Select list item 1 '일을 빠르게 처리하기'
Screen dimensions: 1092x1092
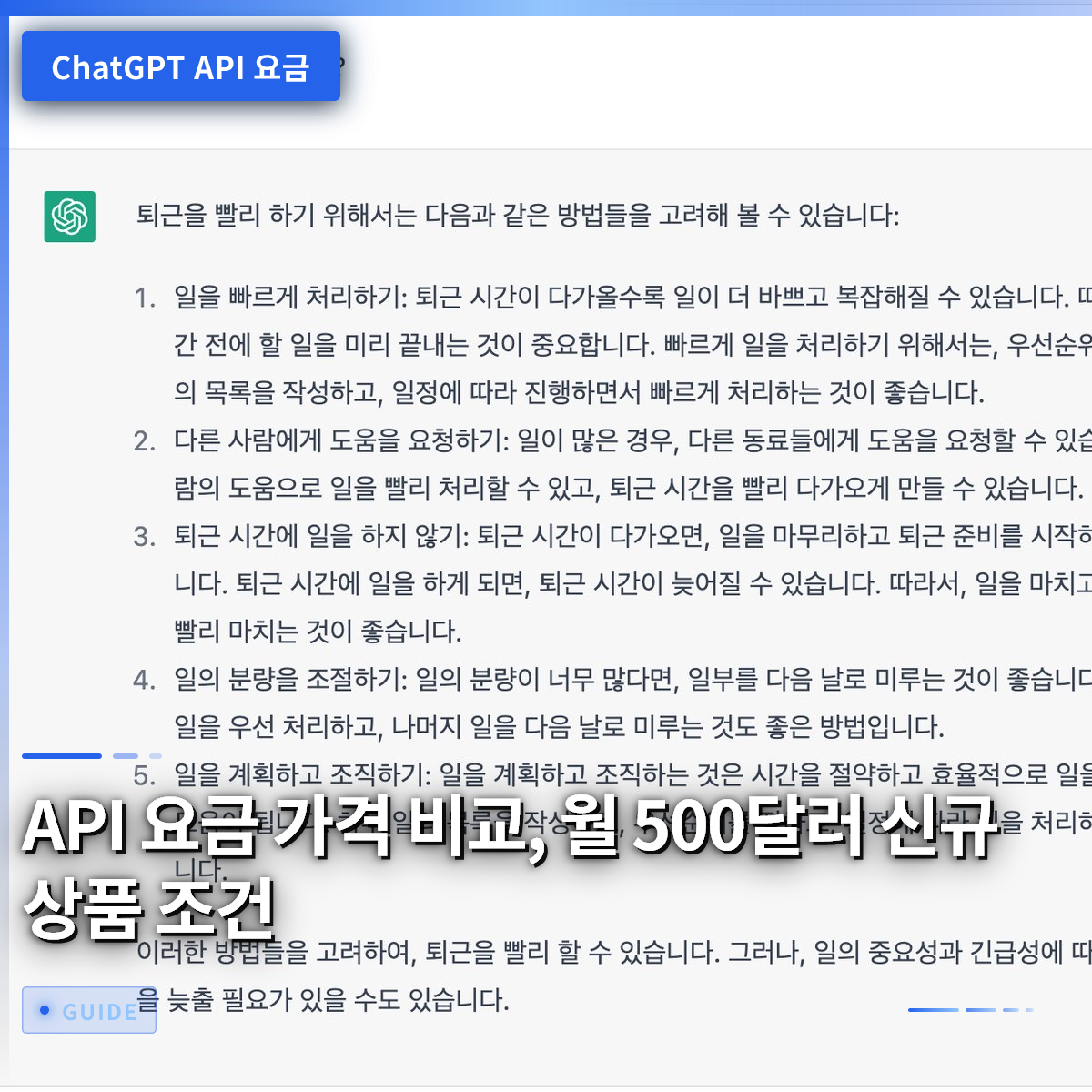click(289, 297)
